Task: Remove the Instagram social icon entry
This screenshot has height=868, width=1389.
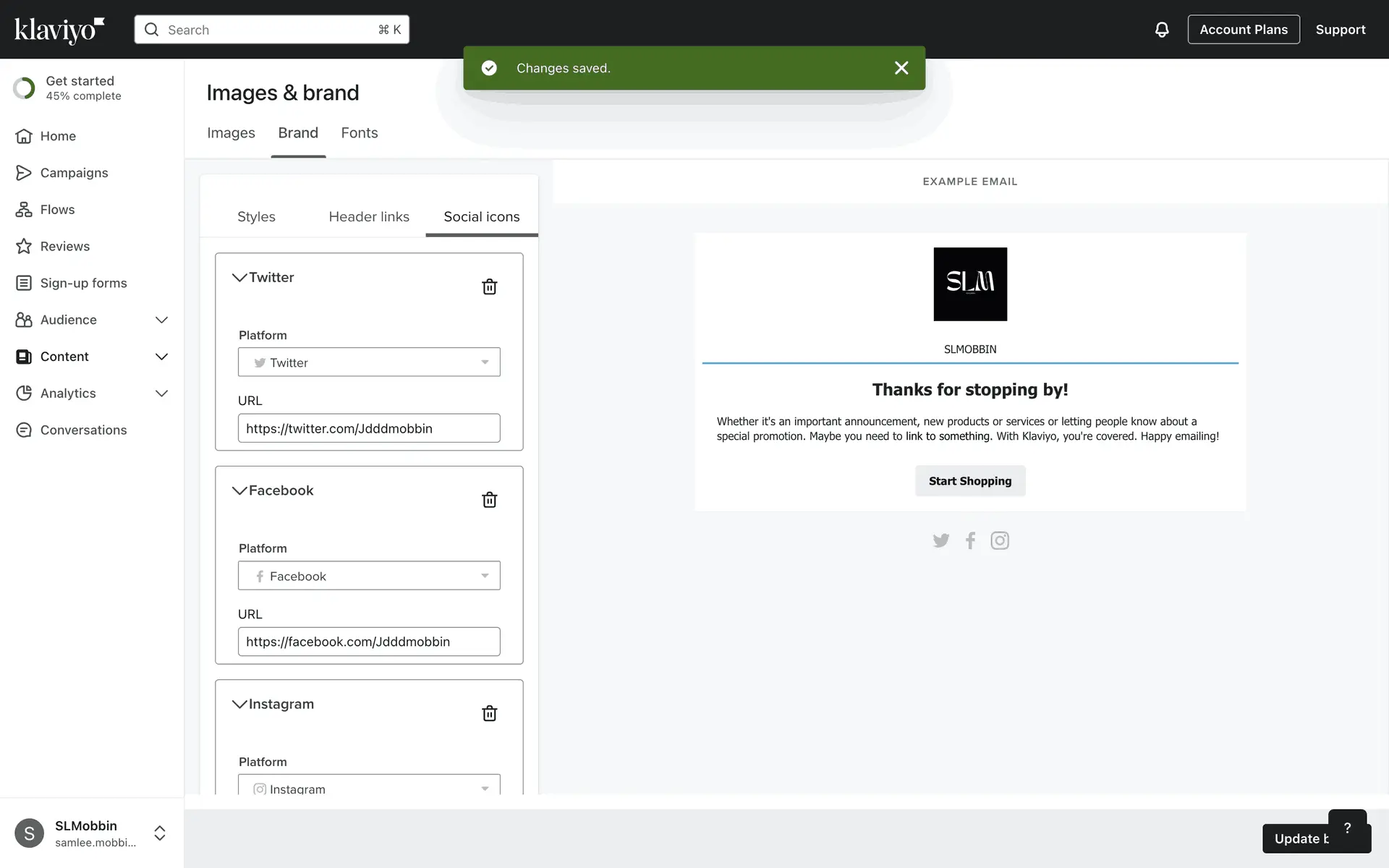Action: coord(489,713)
